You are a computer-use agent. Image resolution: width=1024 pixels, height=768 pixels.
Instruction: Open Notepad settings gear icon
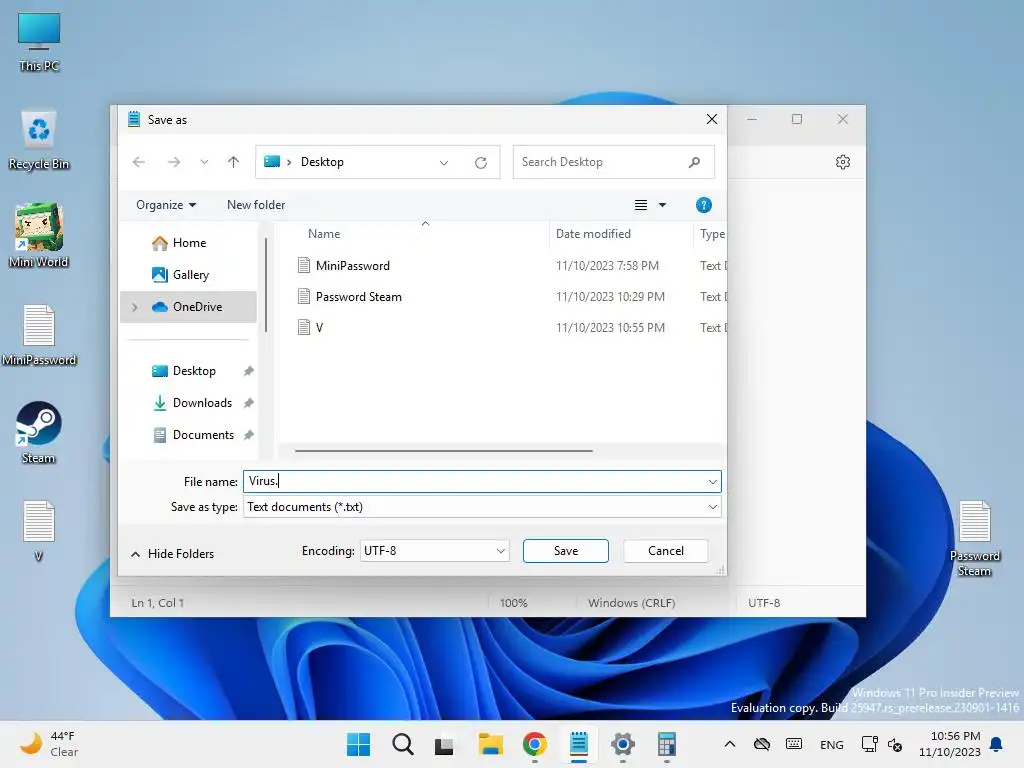(842, 162)
